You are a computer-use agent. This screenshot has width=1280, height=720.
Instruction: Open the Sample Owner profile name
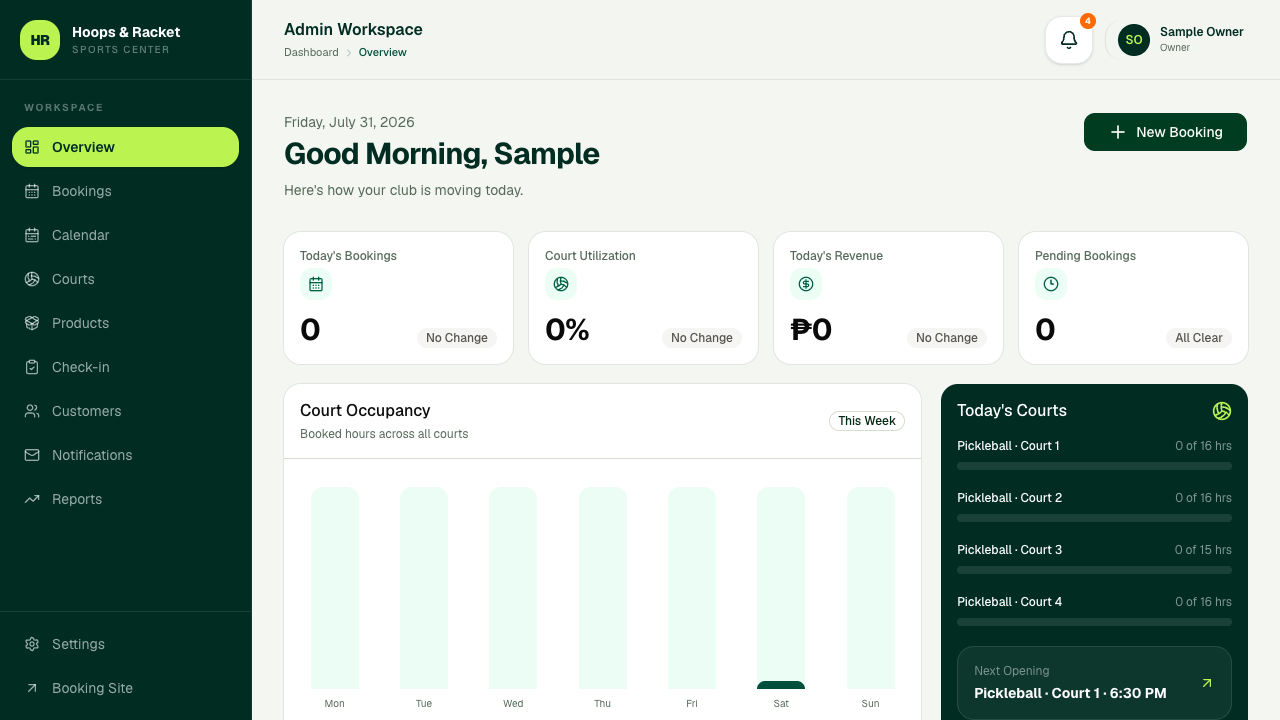click(1202, 32)
